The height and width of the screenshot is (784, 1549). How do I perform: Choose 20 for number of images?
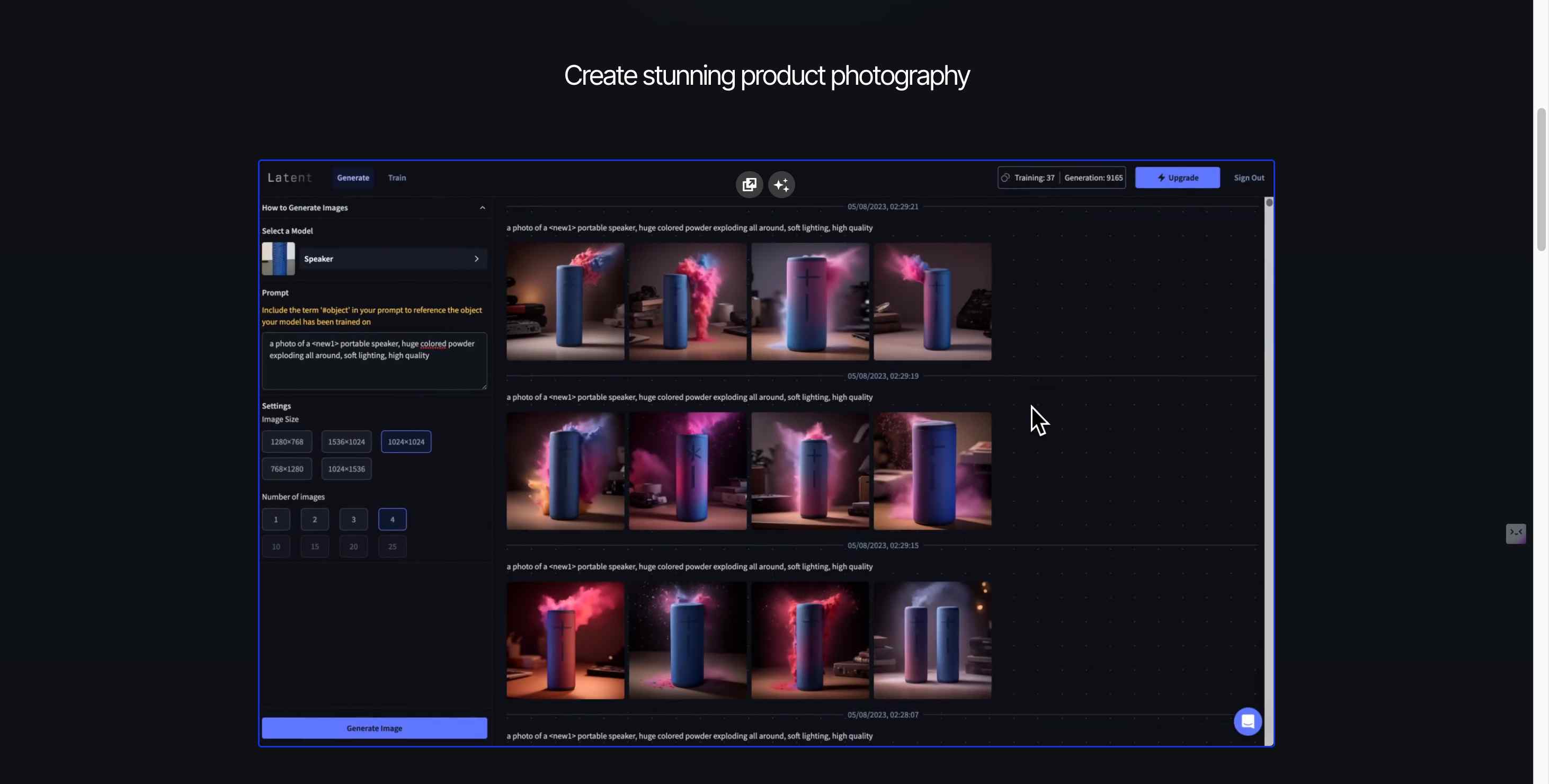pos(353,546)
